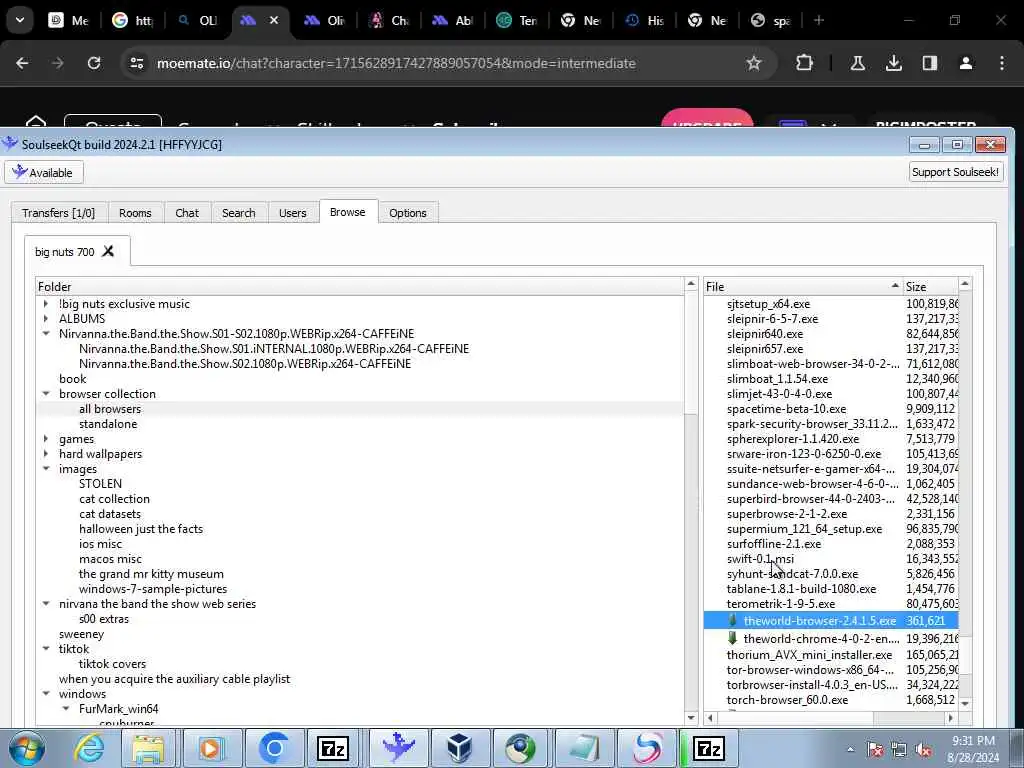This screenshot has height=768, width=1024.
Task: Click the red-blue swirl S icon in taskbar
Action: pyautogui.click(x=647, y=748)
